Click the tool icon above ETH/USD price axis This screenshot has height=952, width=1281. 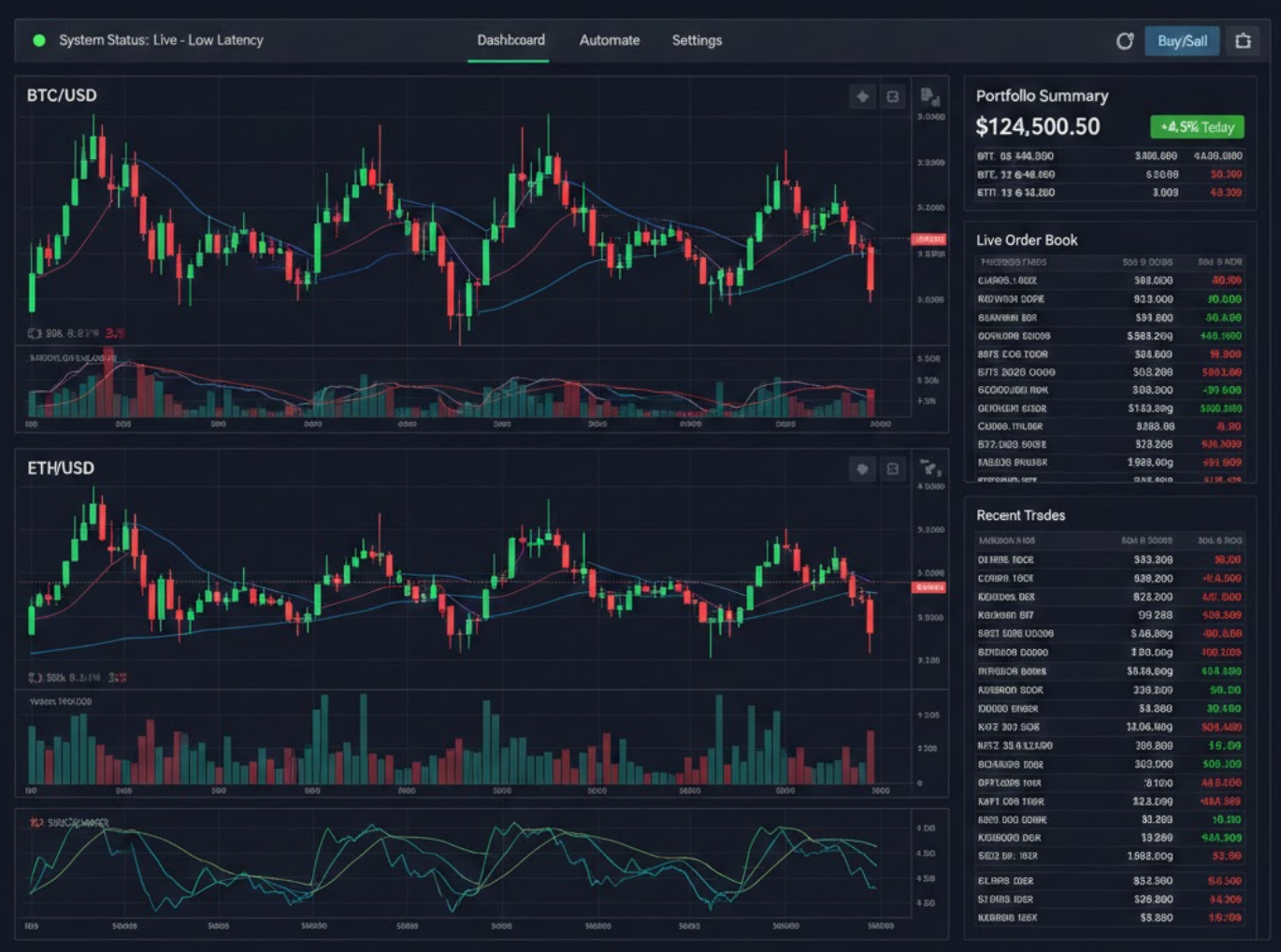929,469
